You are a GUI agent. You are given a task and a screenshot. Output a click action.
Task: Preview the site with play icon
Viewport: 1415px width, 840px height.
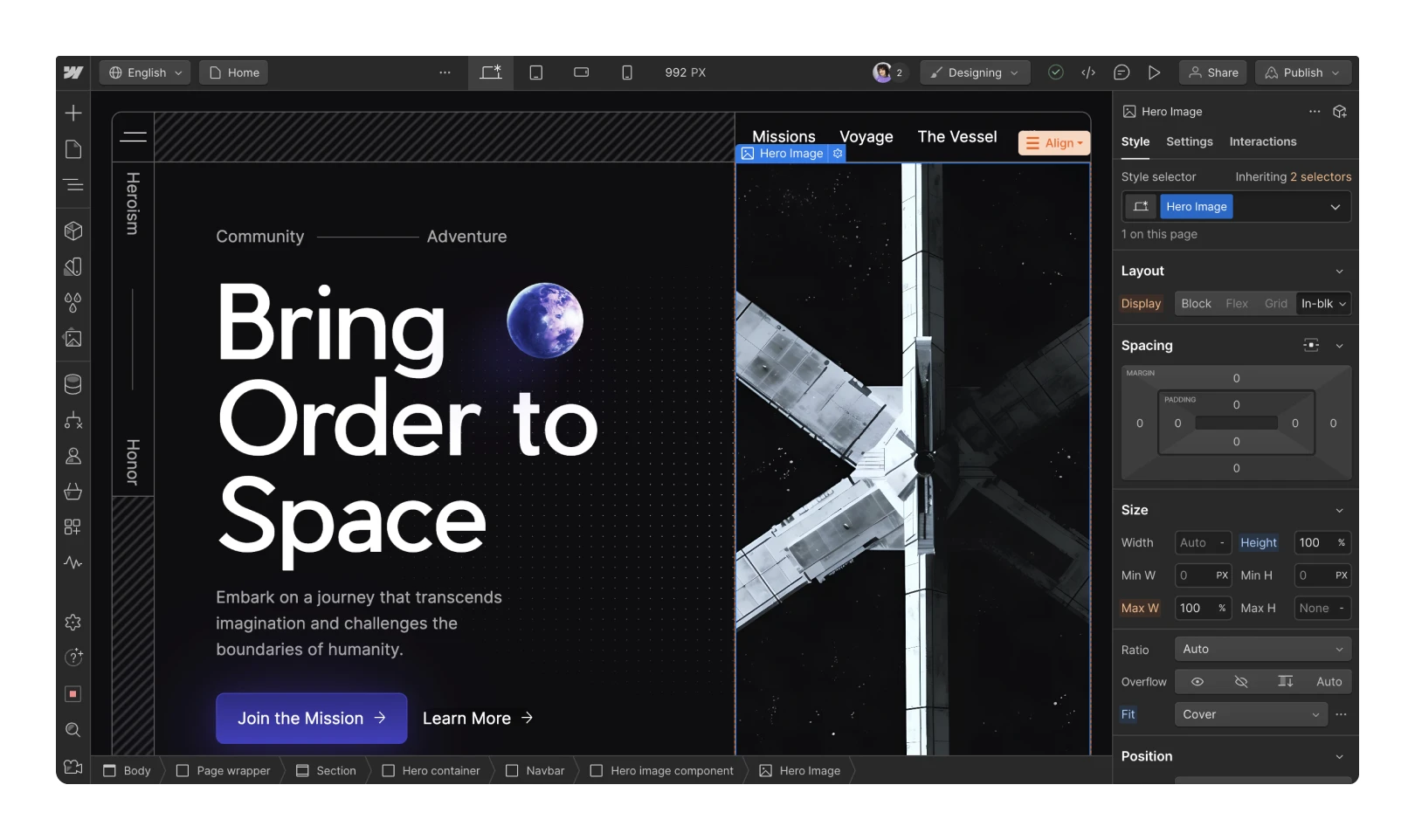click(1154, 72)
